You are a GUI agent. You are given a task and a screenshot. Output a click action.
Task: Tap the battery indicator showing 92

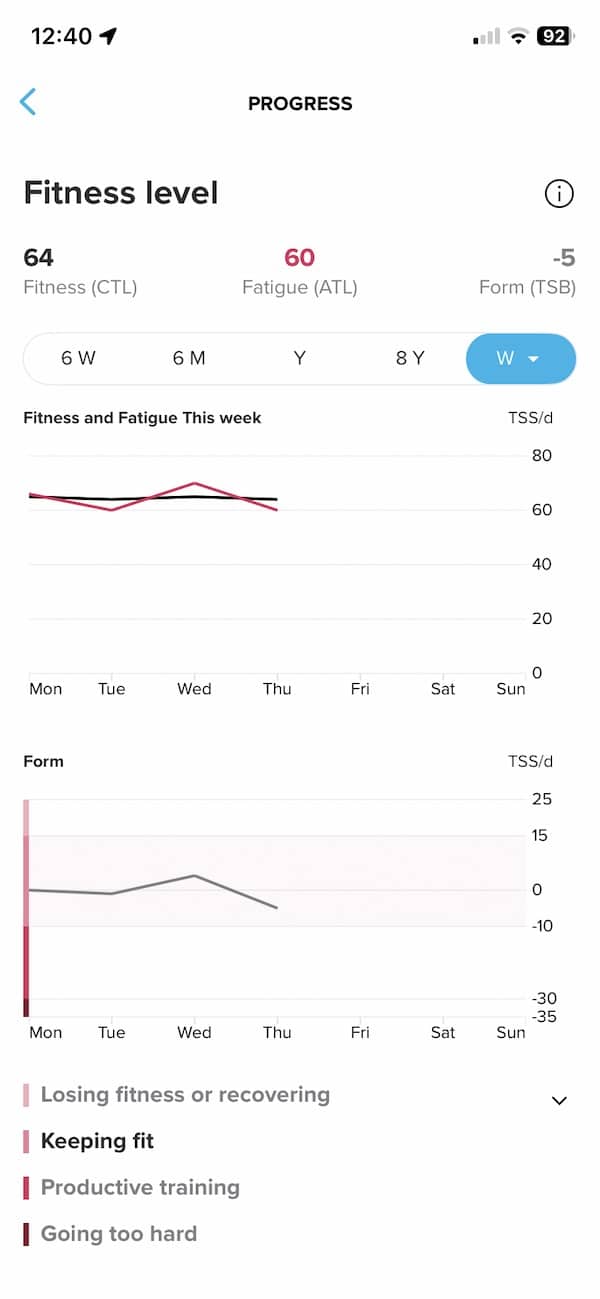553,37
